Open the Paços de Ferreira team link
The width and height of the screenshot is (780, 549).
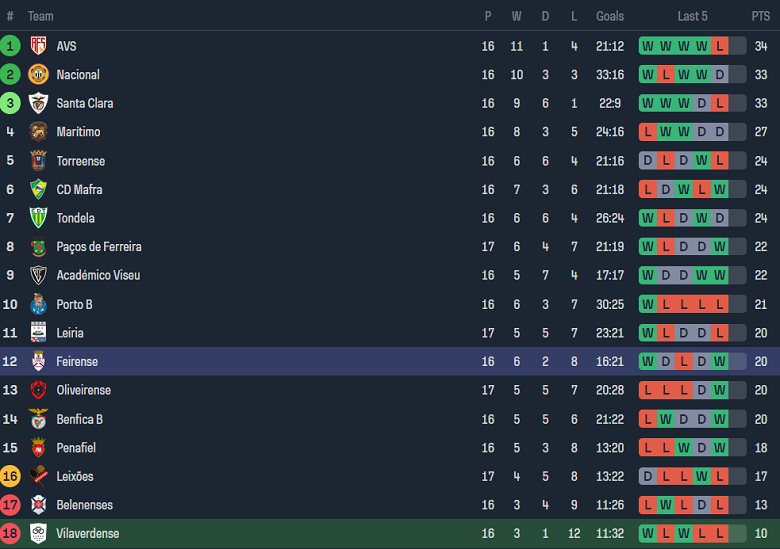[98, 247]
